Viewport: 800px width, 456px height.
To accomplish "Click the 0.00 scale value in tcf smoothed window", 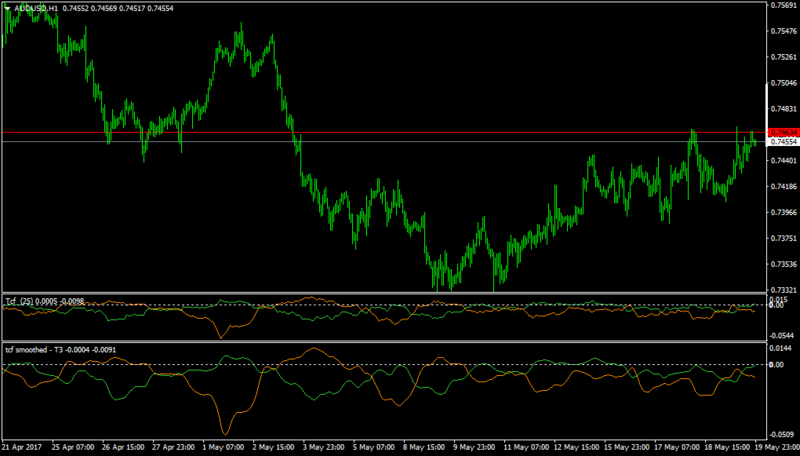I will click(x=777, y=365).
